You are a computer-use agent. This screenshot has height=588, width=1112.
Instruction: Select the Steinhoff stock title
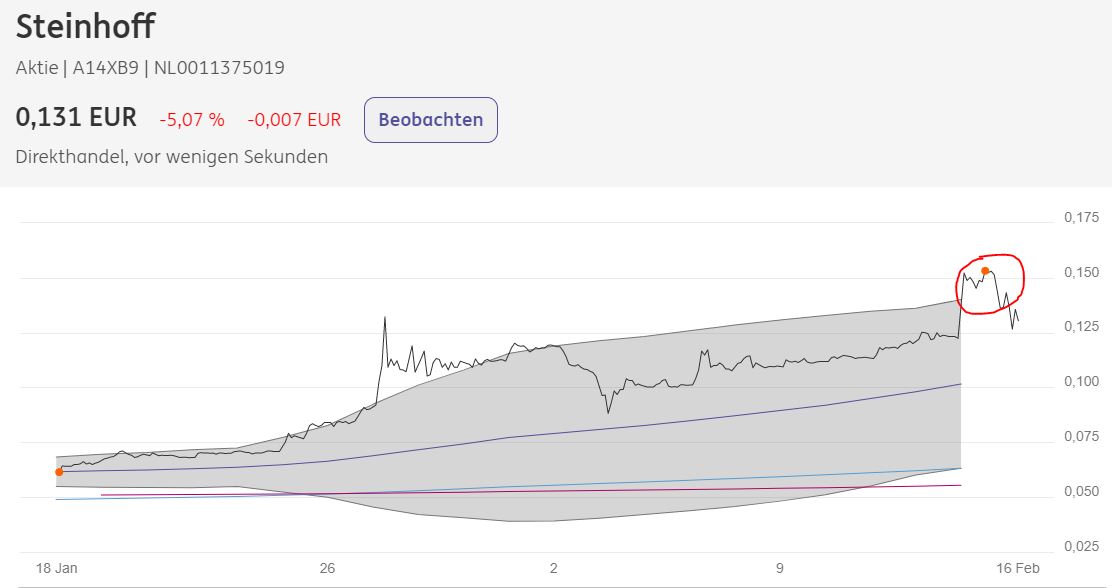tap(84, 27)
